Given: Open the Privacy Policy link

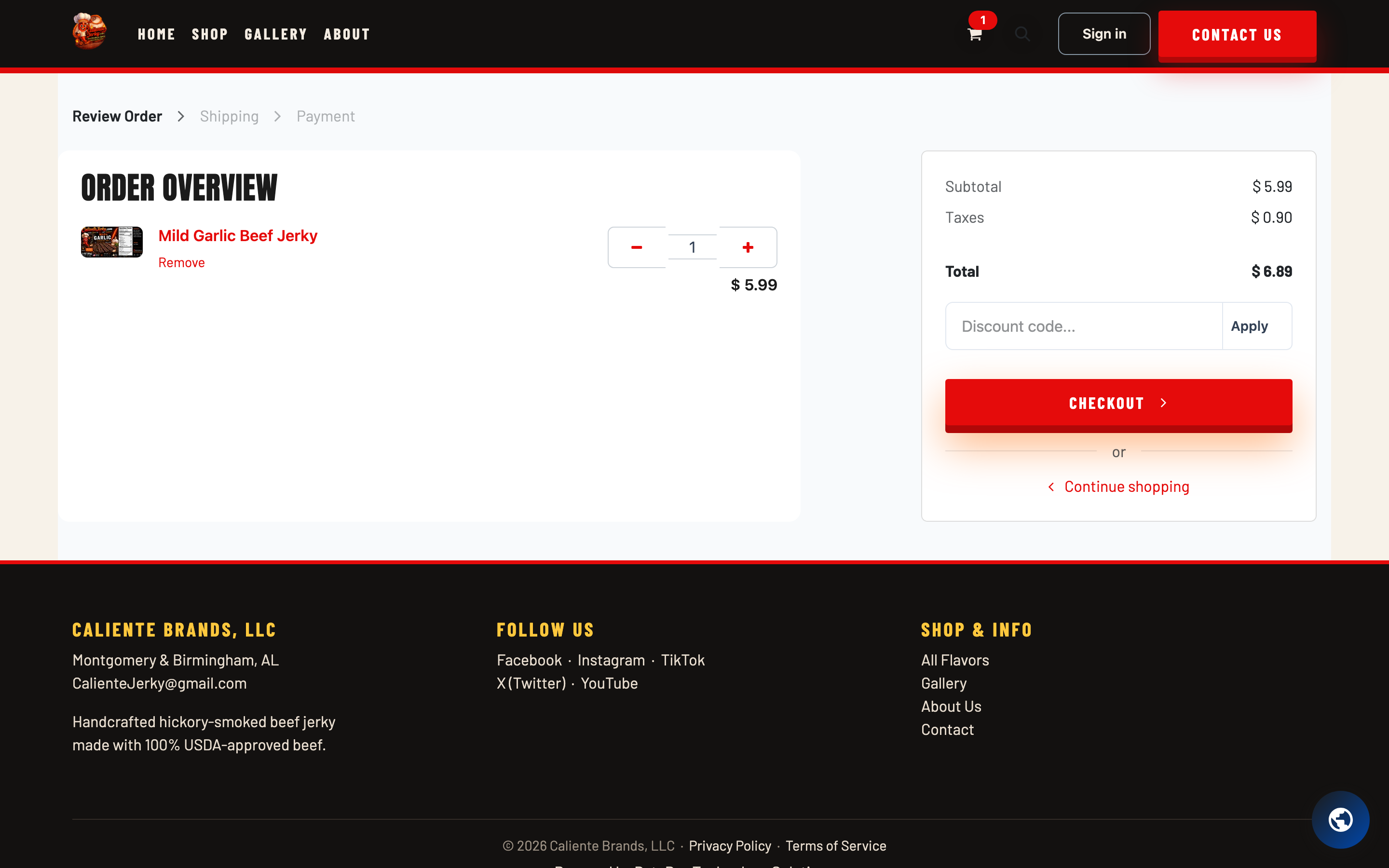Looking at the screenshot, I should coord(730,846).
